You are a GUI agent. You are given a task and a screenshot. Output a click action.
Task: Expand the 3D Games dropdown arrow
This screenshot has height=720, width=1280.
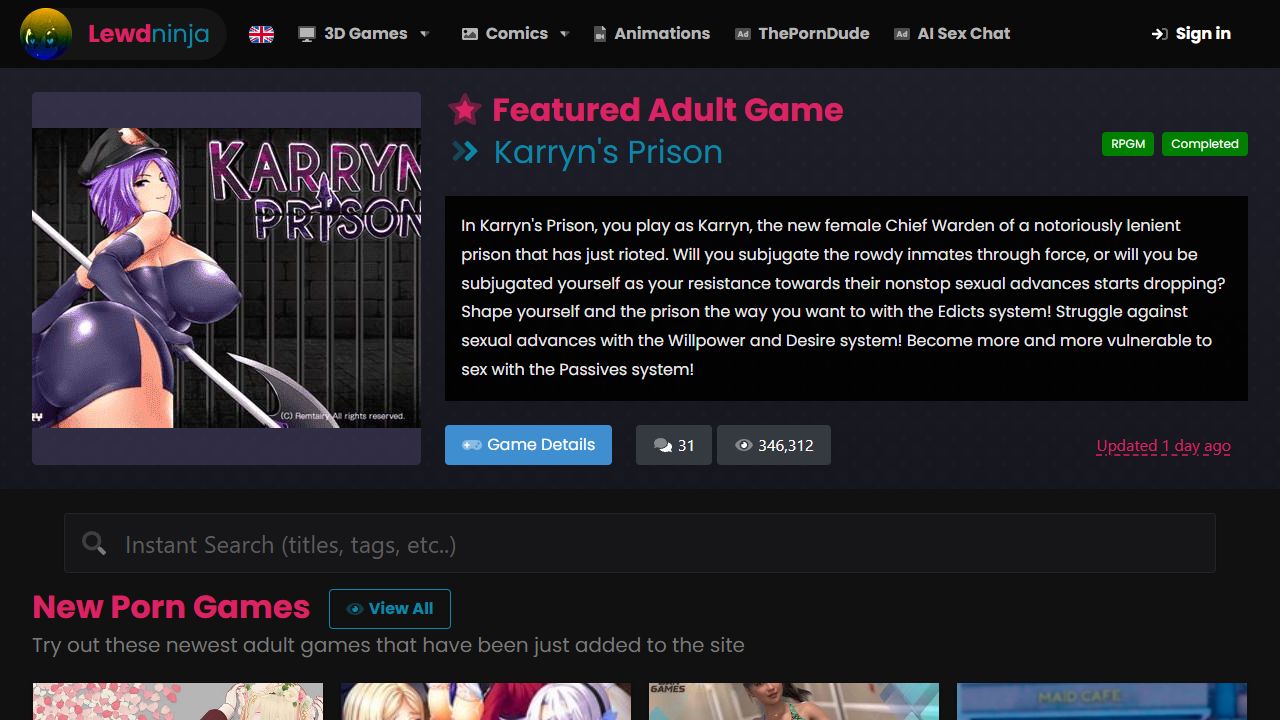coord(424,34)
